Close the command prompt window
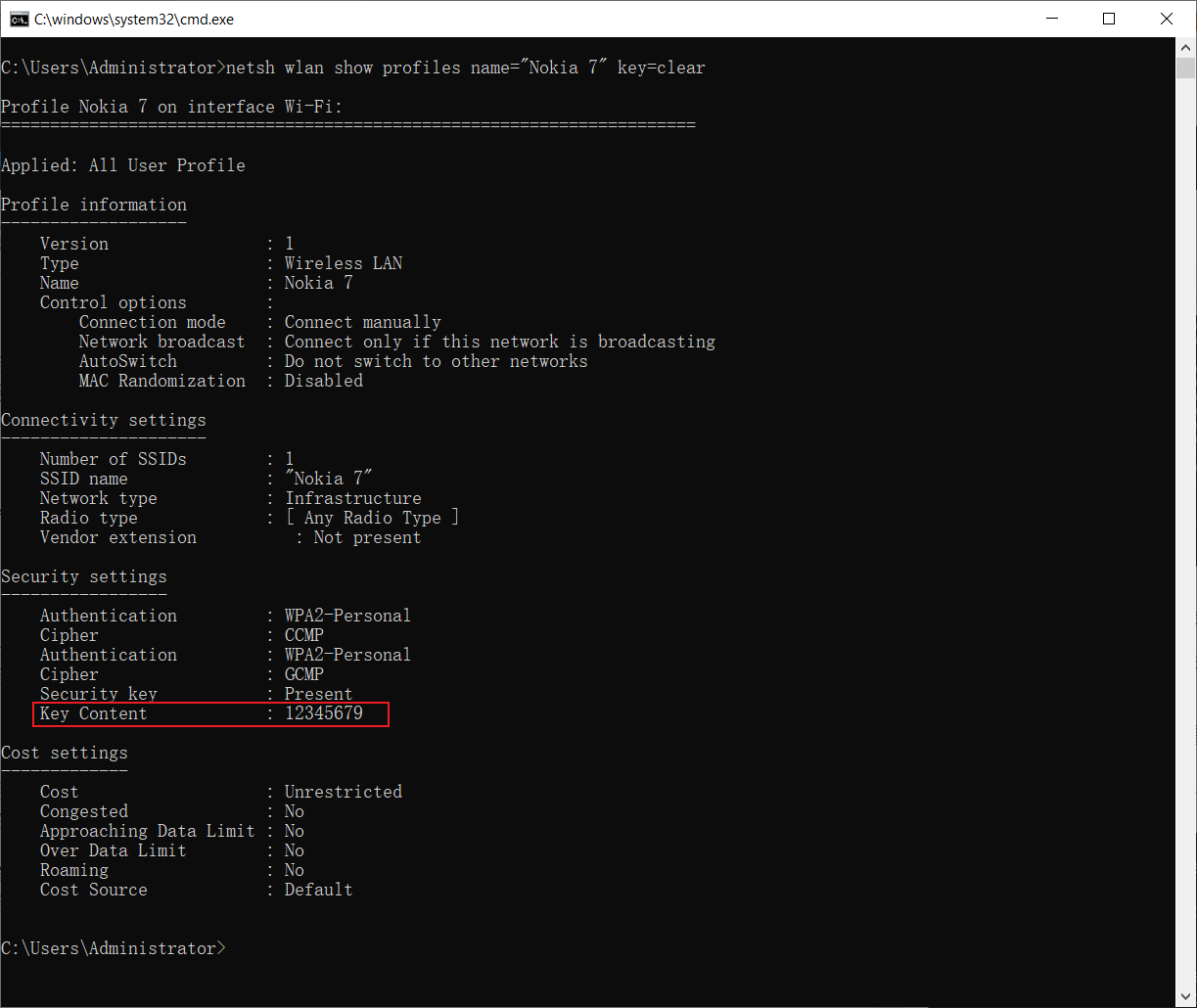Viewport: 1197px width, 1008px height. click(1166, 19)
